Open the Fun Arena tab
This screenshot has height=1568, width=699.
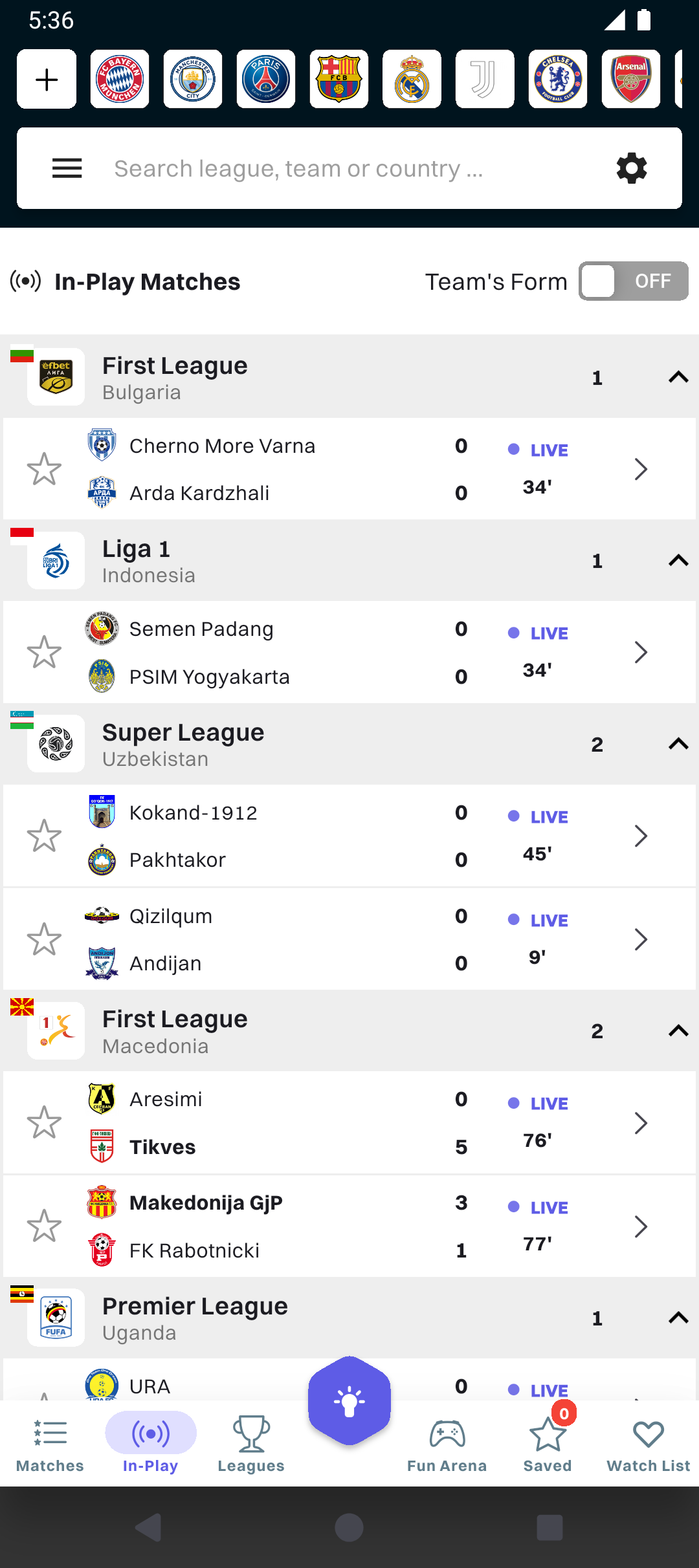(x=447, y=1444)
